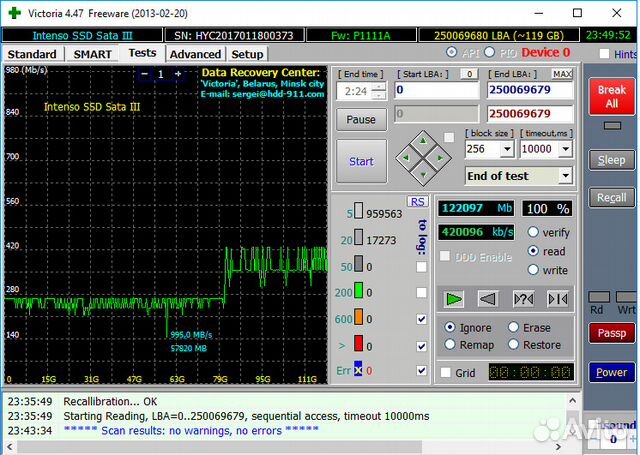Click the RS reset counters button

pos(417,202)
